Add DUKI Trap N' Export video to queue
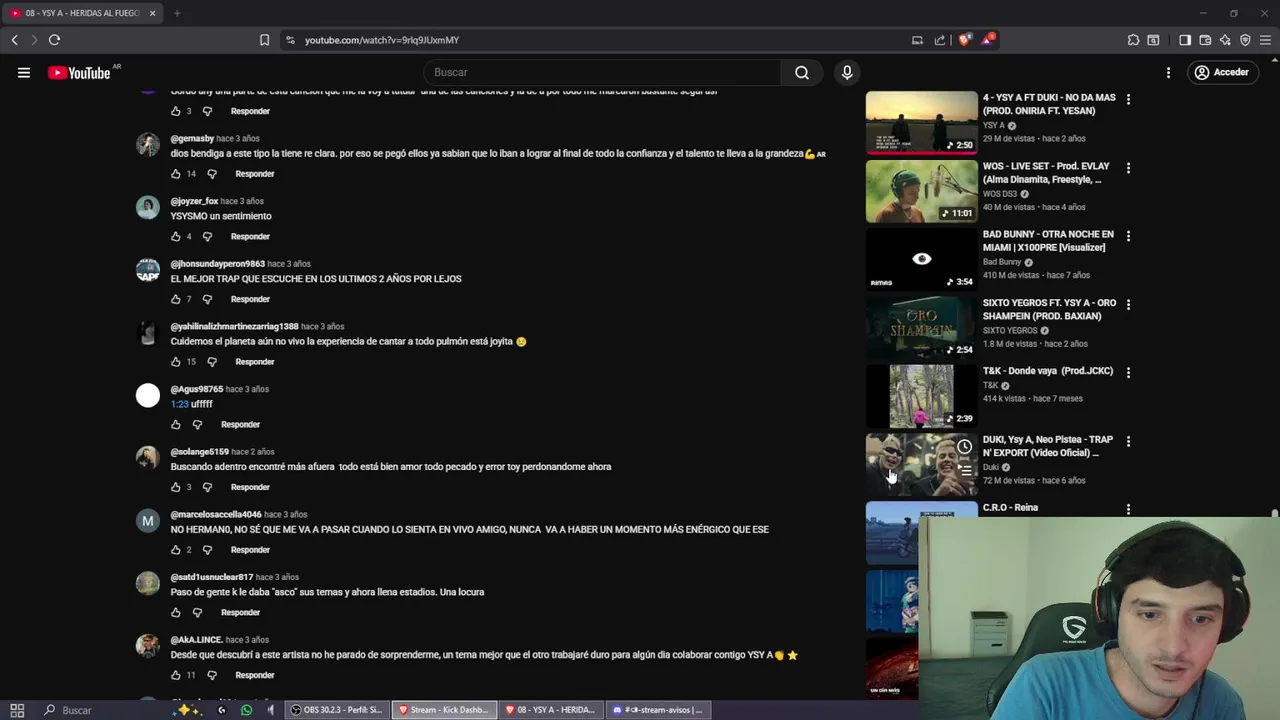 click(964, 468)
